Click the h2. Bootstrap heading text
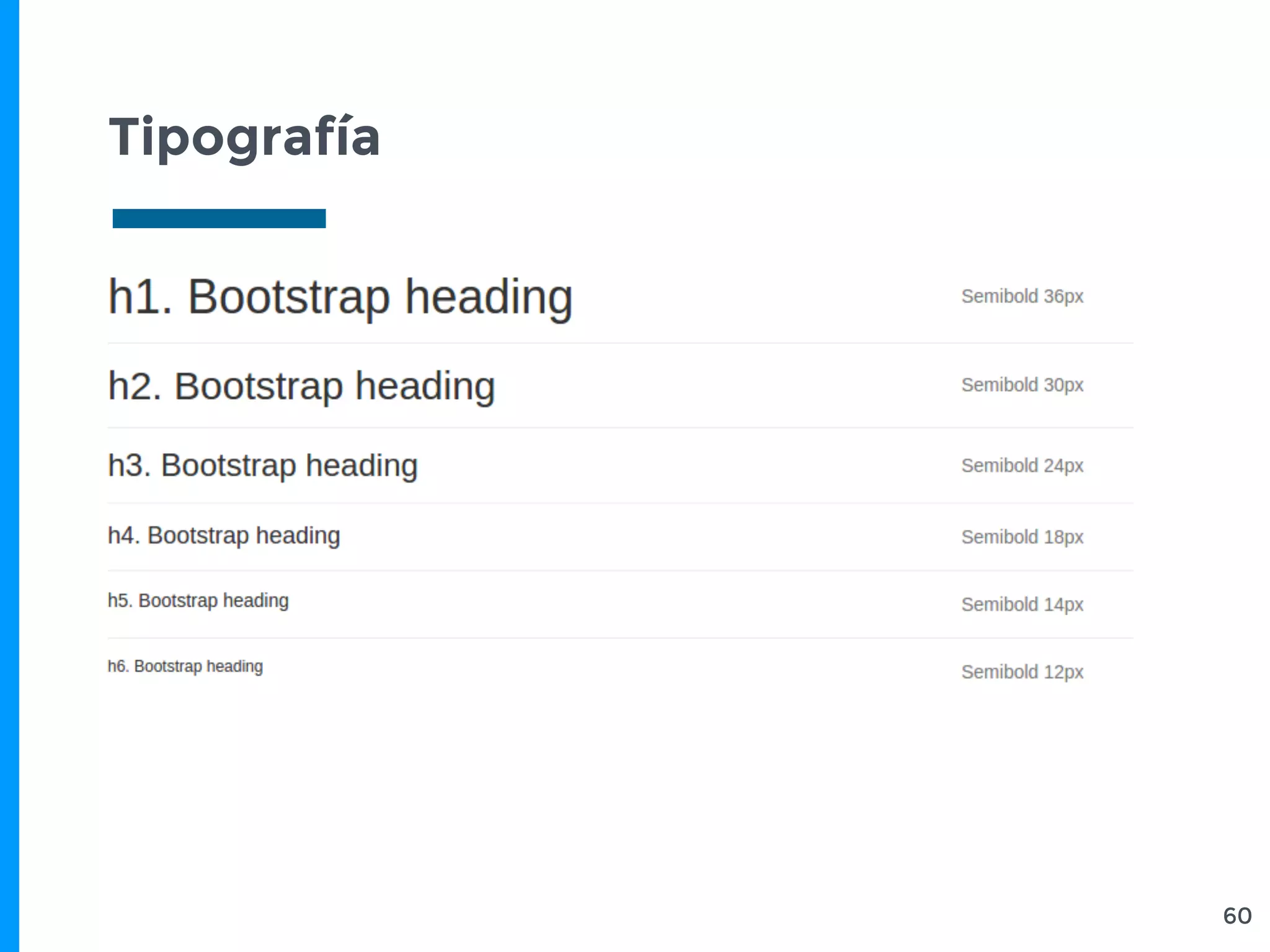This screenshot has width=1270, height=952. (x=301, y=386)
